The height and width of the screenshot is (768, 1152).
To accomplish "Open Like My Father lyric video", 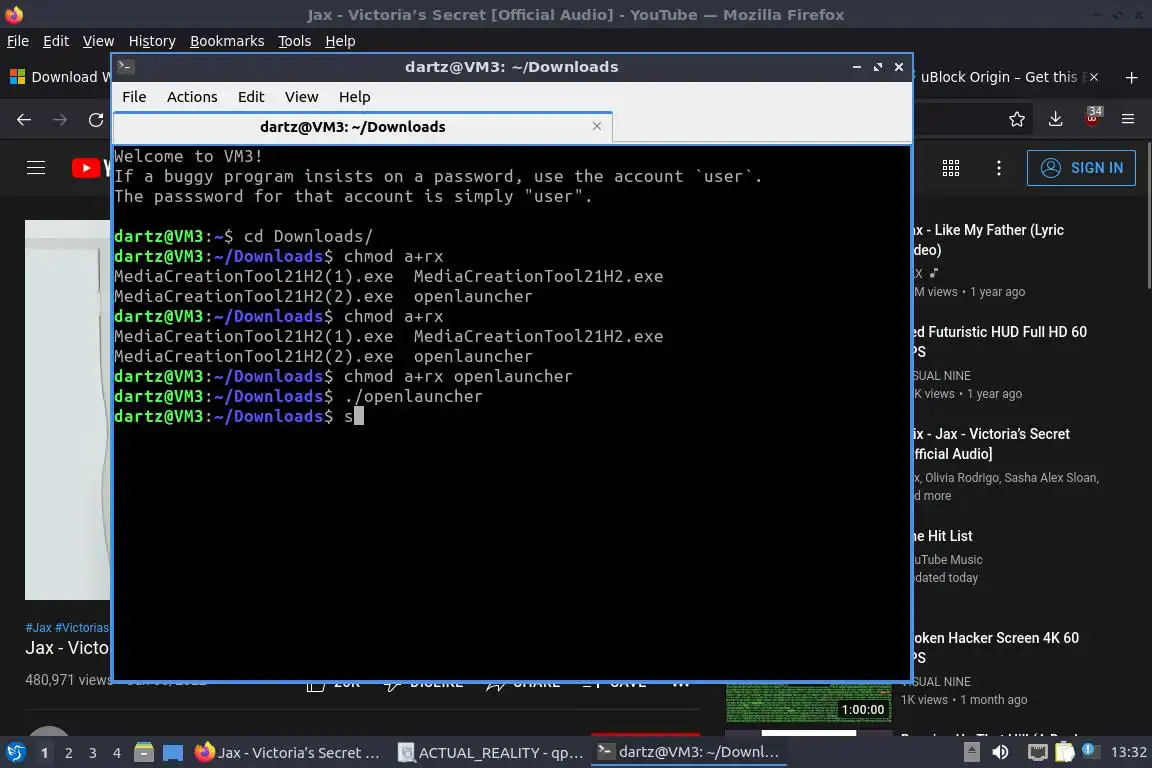I will coord(988,240).
